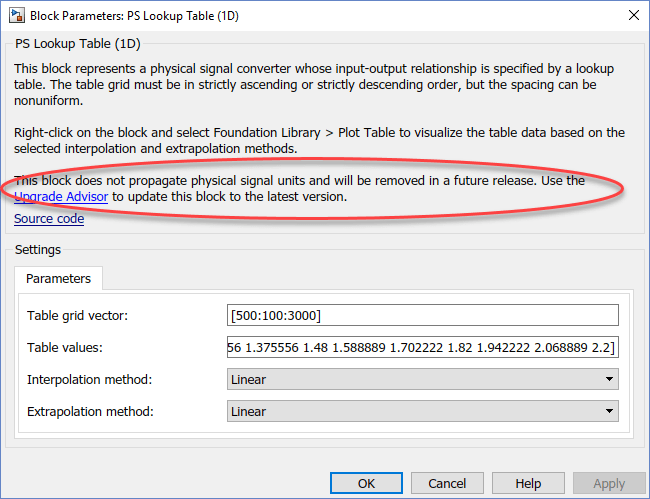
Task: Click the Settings section heading
Action: pyautogui.click(x=37, y=250)
